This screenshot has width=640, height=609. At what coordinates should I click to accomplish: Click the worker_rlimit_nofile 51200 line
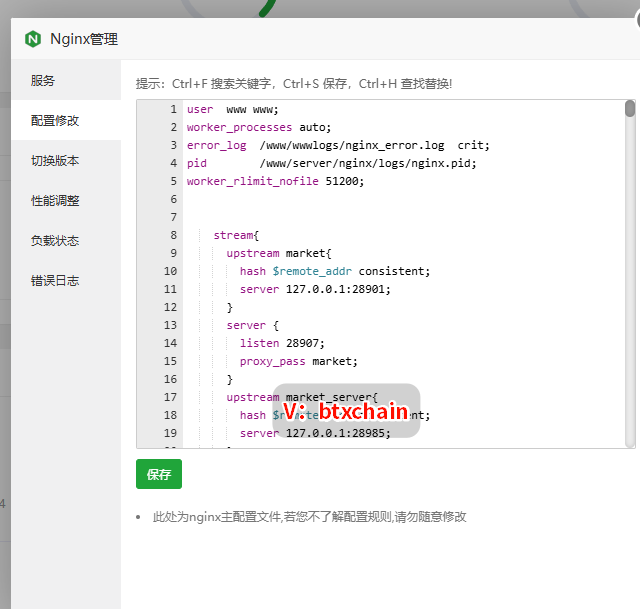point(275,182)
